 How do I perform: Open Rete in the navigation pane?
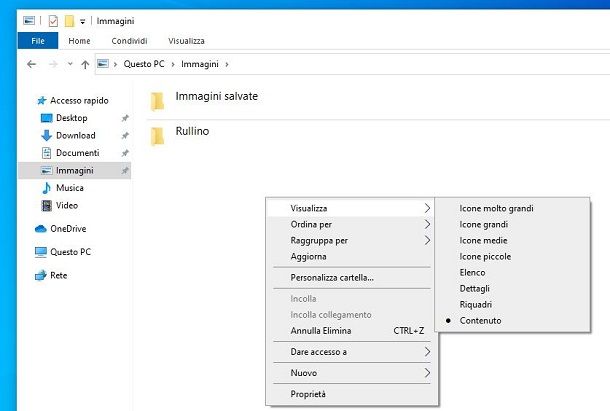(58, 276)
